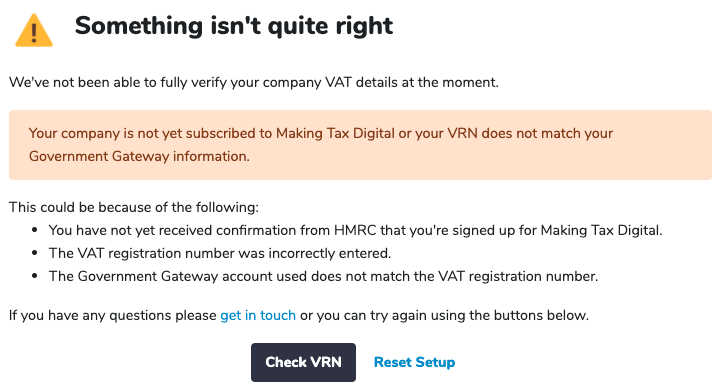Click the HMRC confirmation bullet text
The image size is (721, 392).
click(355, 230)
